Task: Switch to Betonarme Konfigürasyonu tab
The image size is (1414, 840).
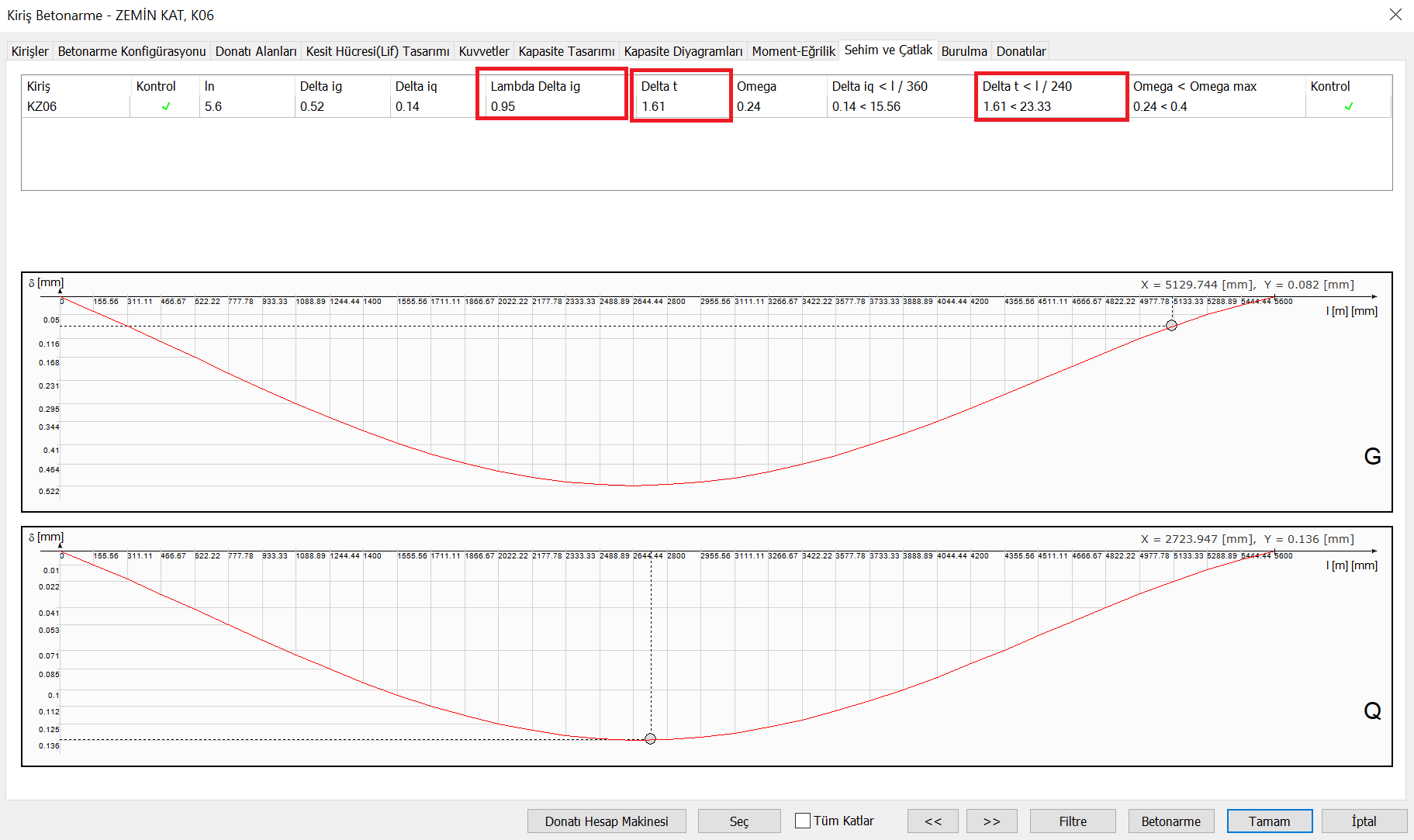Action: pos(132,51)
